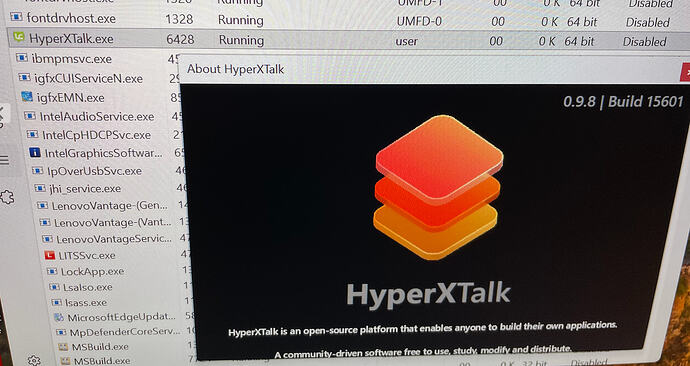690x366 pixels.
Task: Click PID 1328 in fontdrvhost.exe row
Action: [179, 19]
